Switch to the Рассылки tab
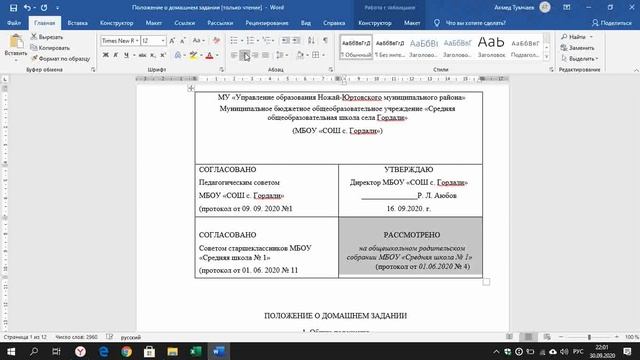640x360 pixels. [x=220, y=23]
